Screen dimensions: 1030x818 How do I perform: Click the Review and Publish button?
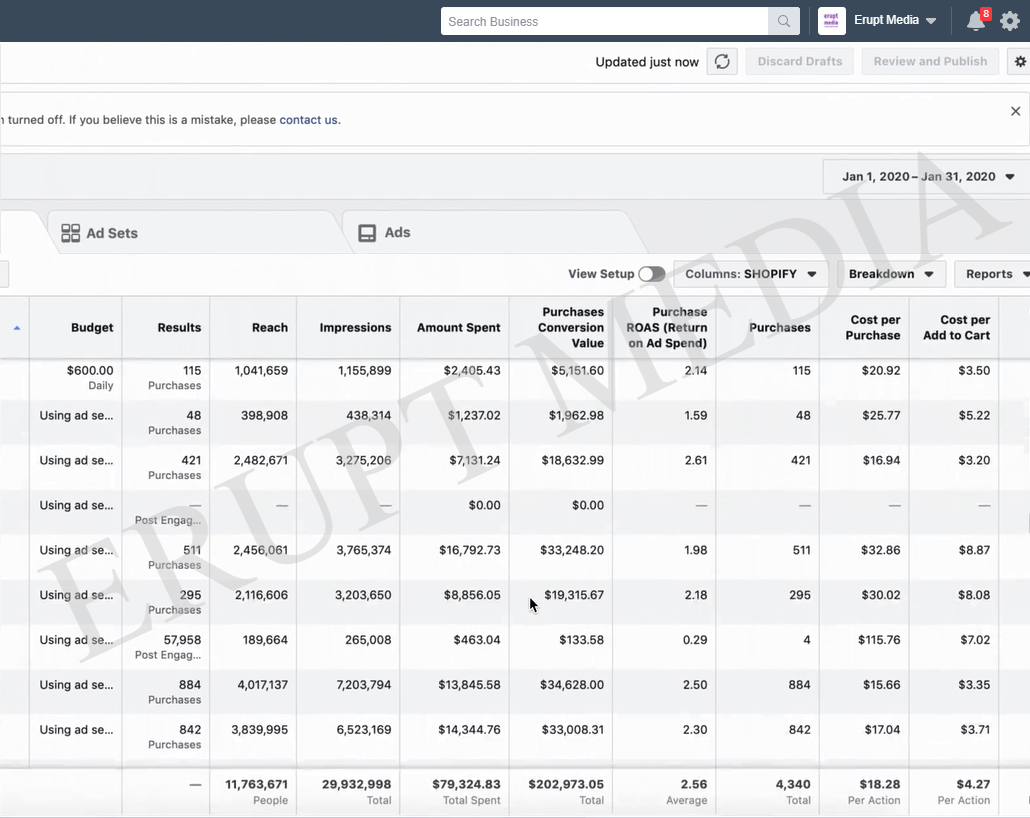[930, 61]
